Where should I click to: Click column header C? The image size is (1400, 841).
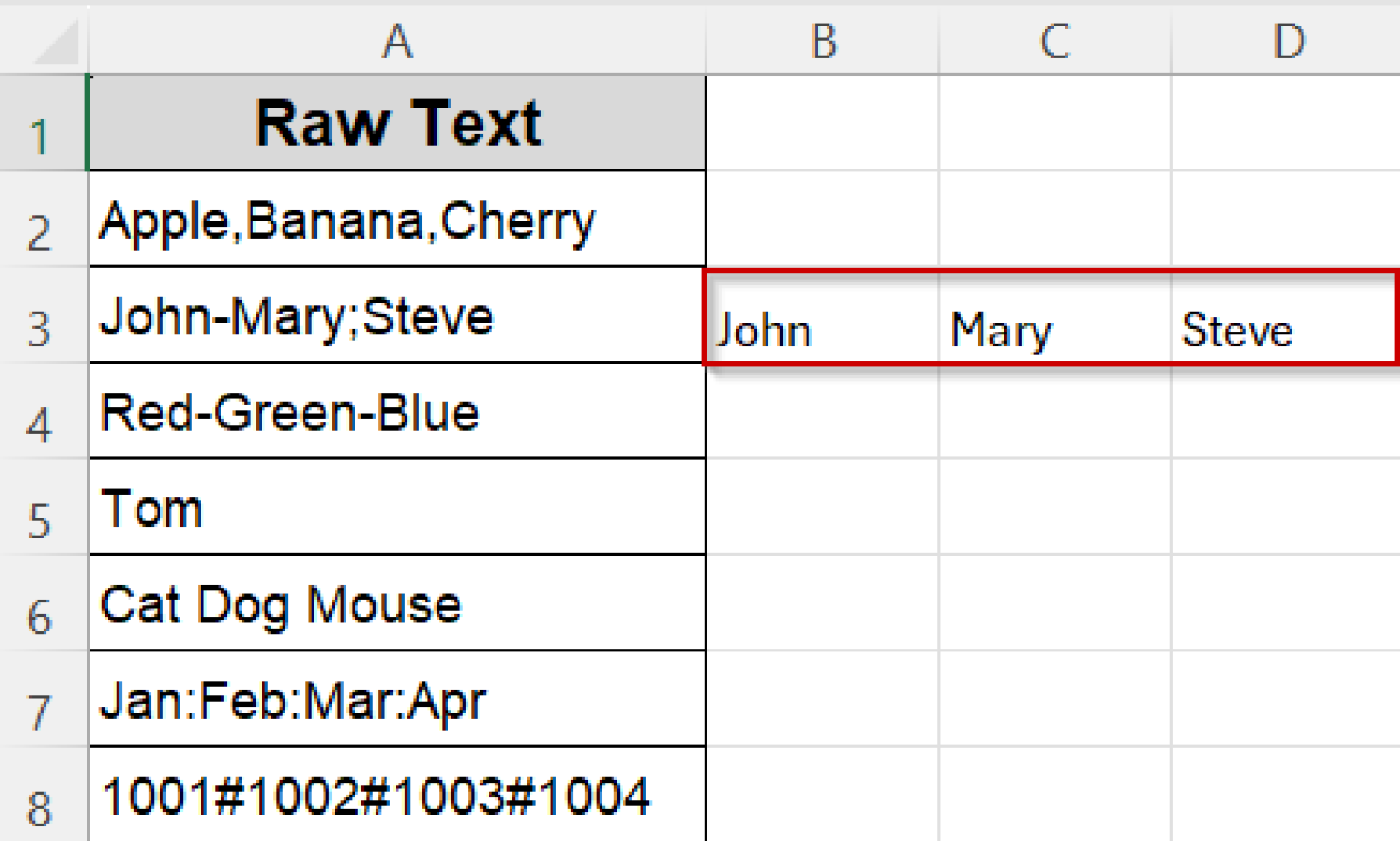1053,38
